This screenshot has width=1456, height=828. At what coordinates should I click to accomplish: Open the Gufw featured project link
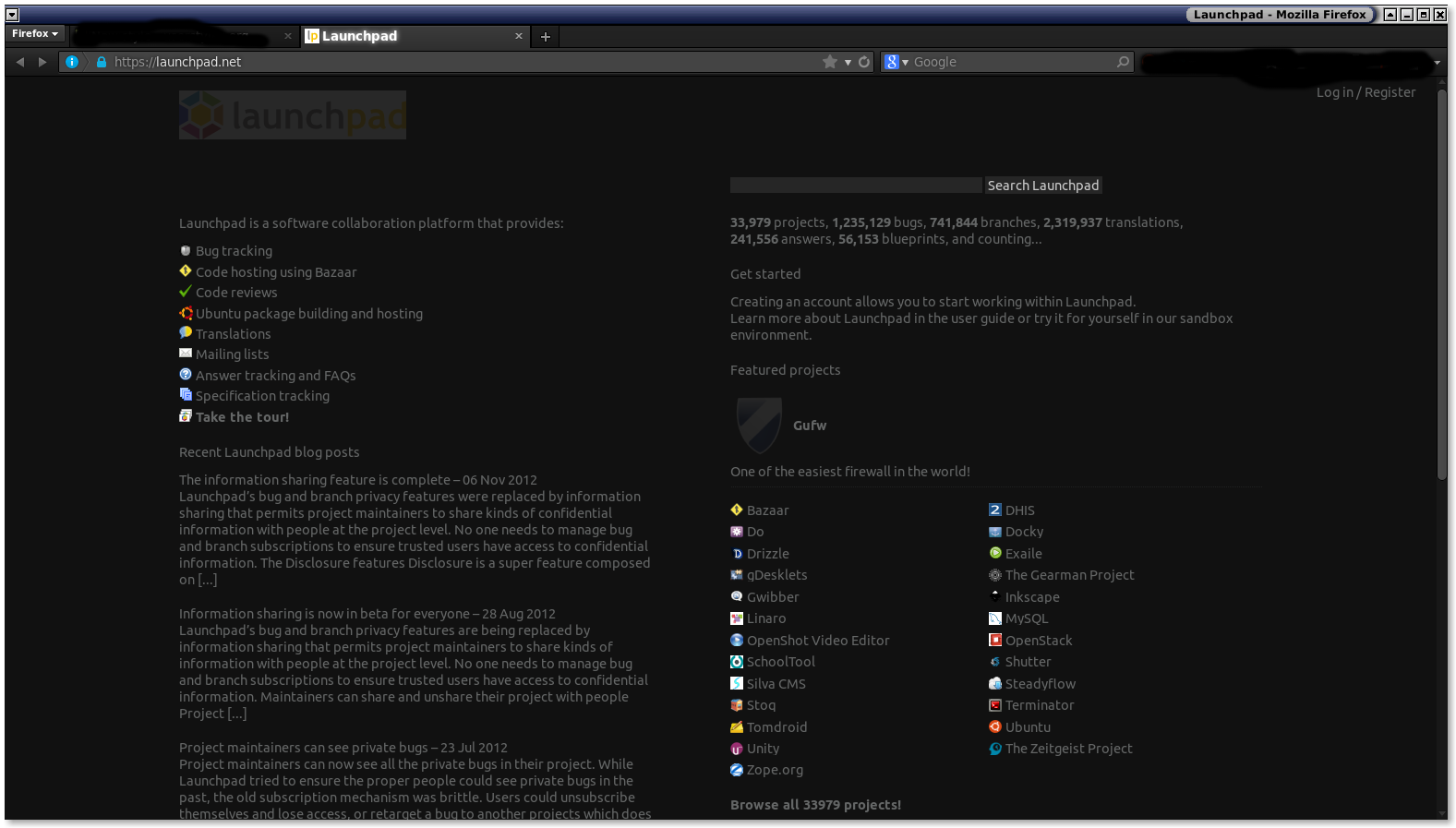pos(810,426)
